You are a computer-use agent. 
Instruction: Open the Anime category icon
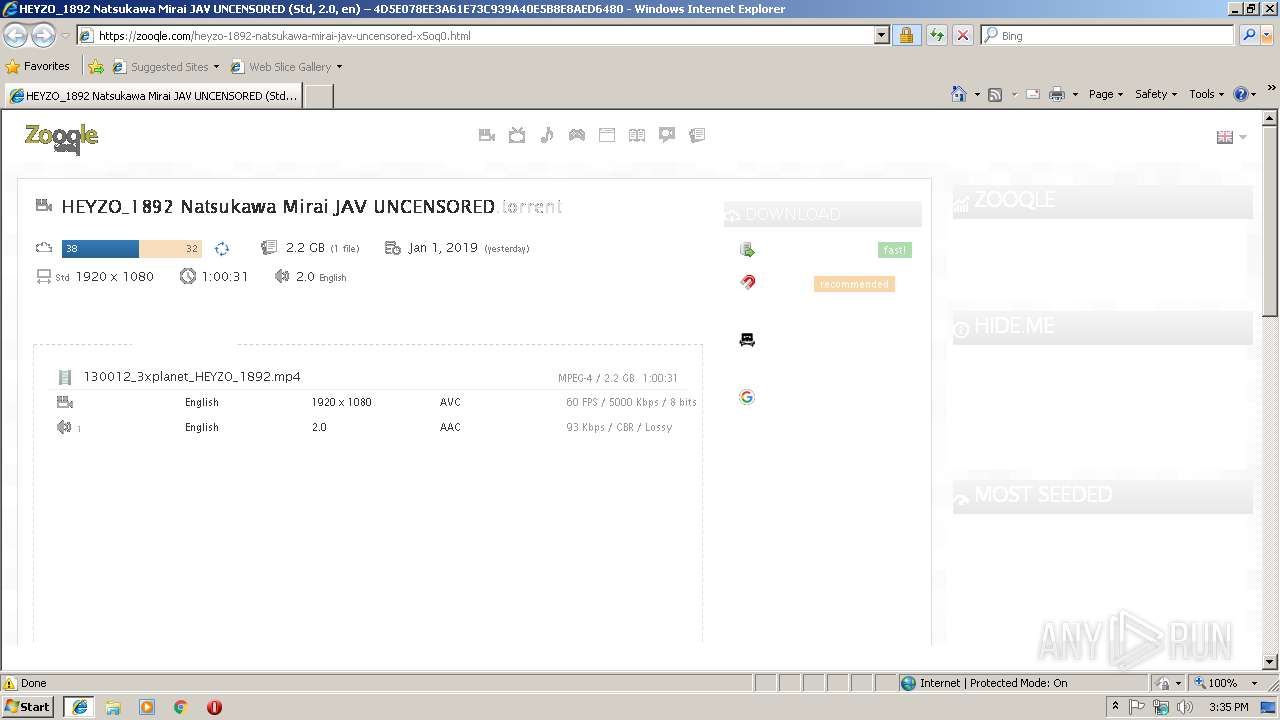click(x=667, y=135)
